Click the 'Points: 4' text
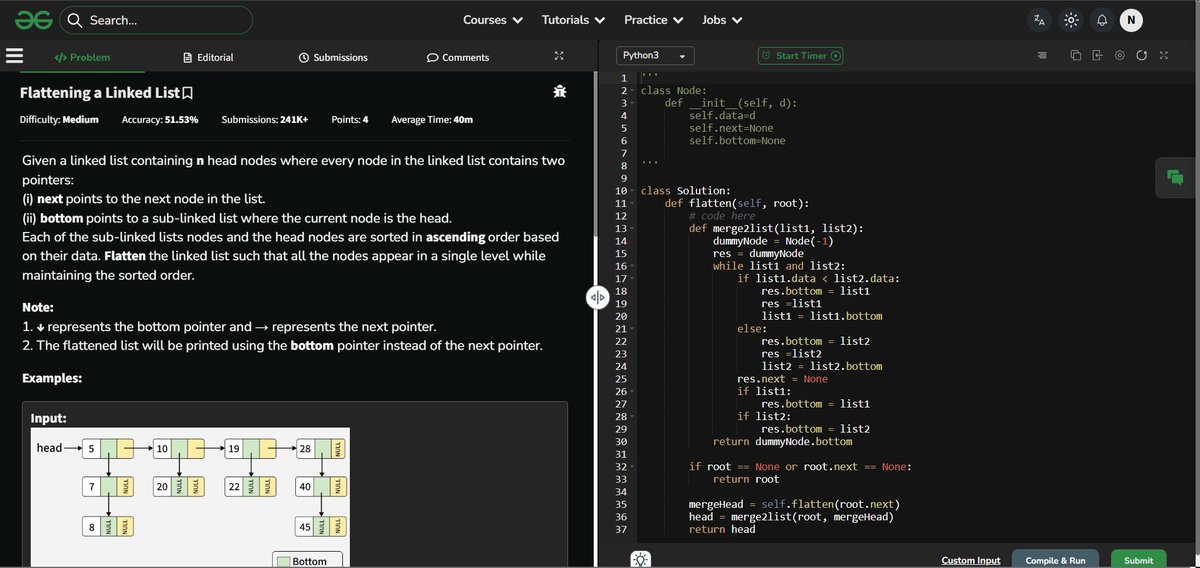 point(350,120)
